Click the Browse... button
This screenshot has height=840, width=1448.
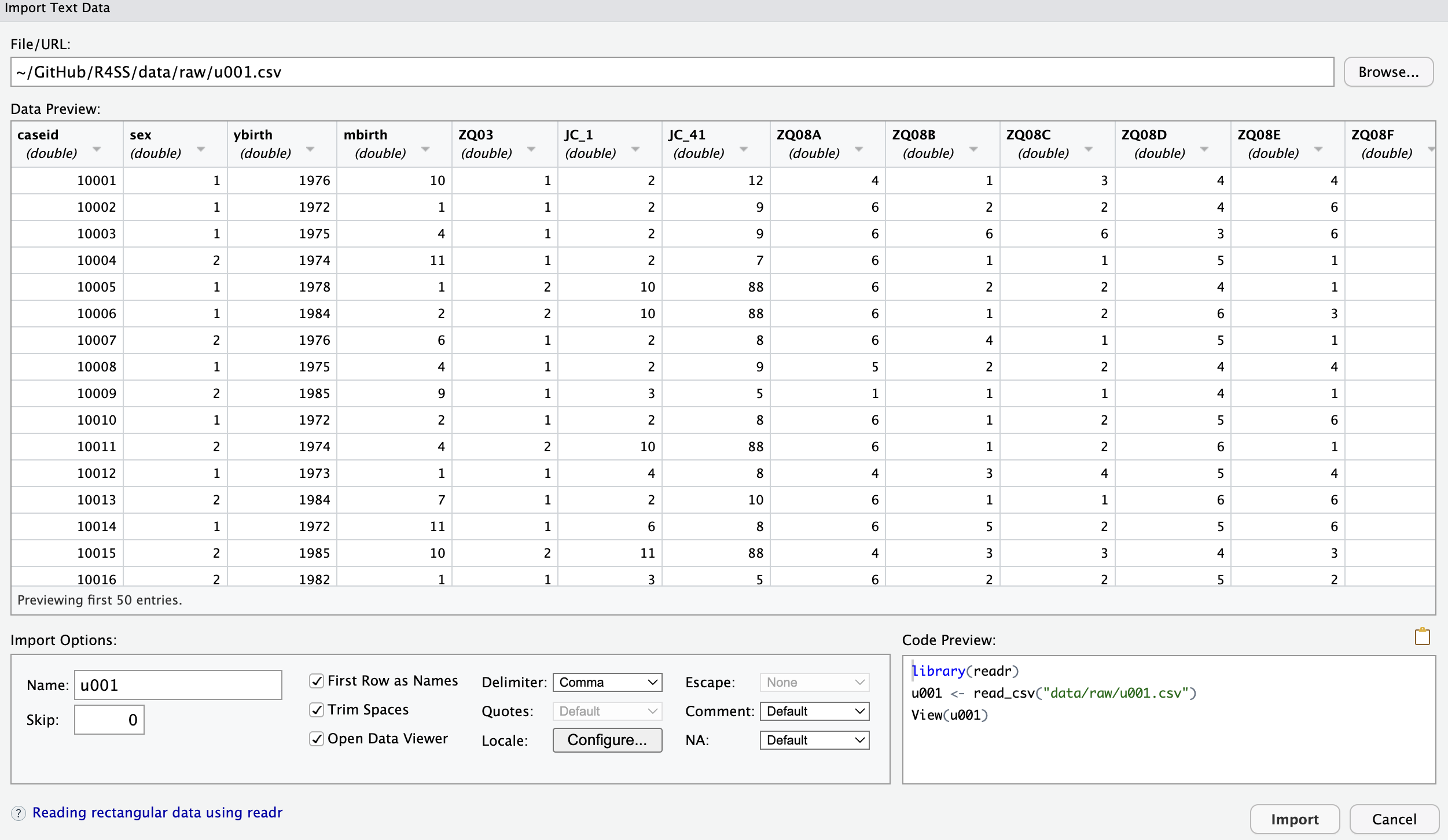tap(1388, 72)
